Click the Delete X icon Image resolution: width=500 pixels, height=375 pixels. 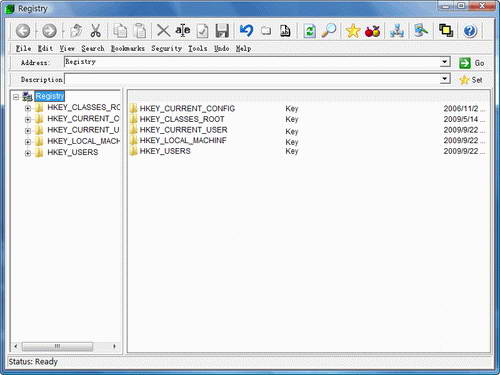click(163, 31)
